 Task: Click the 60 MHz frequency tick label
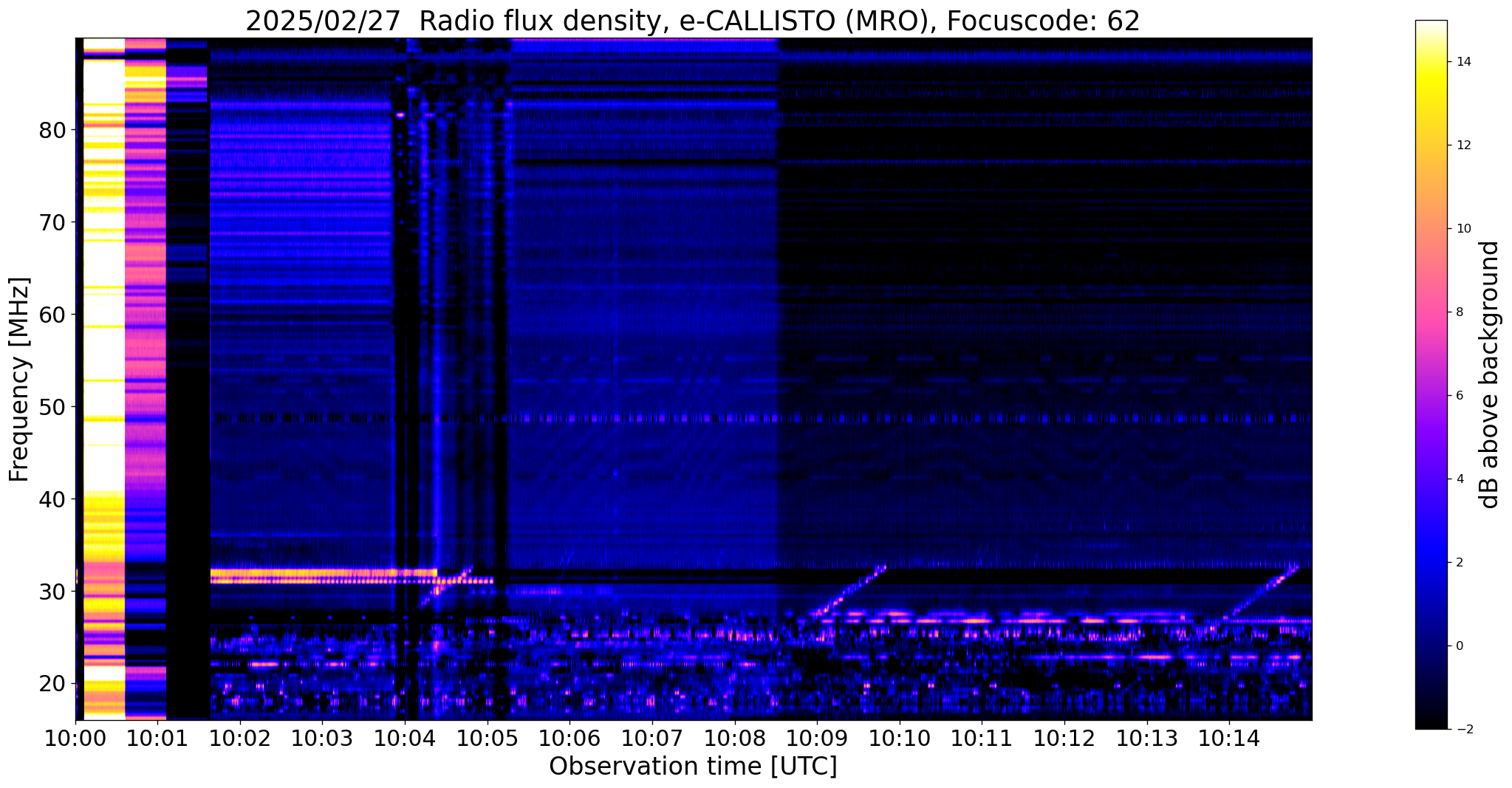tap(52, 314)
